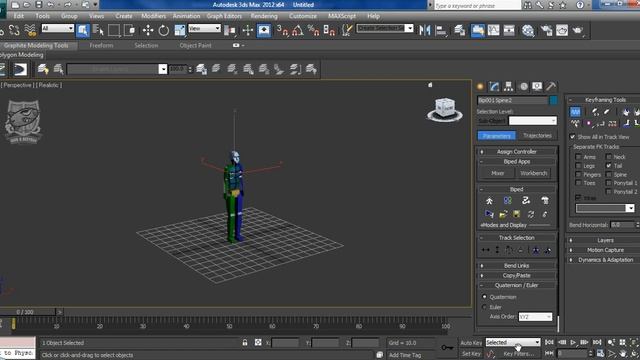The width and height of the screenshot is (640, 360).
Task: Toggle Biped Motion Flow Mode
Action: tap(526, 200)
